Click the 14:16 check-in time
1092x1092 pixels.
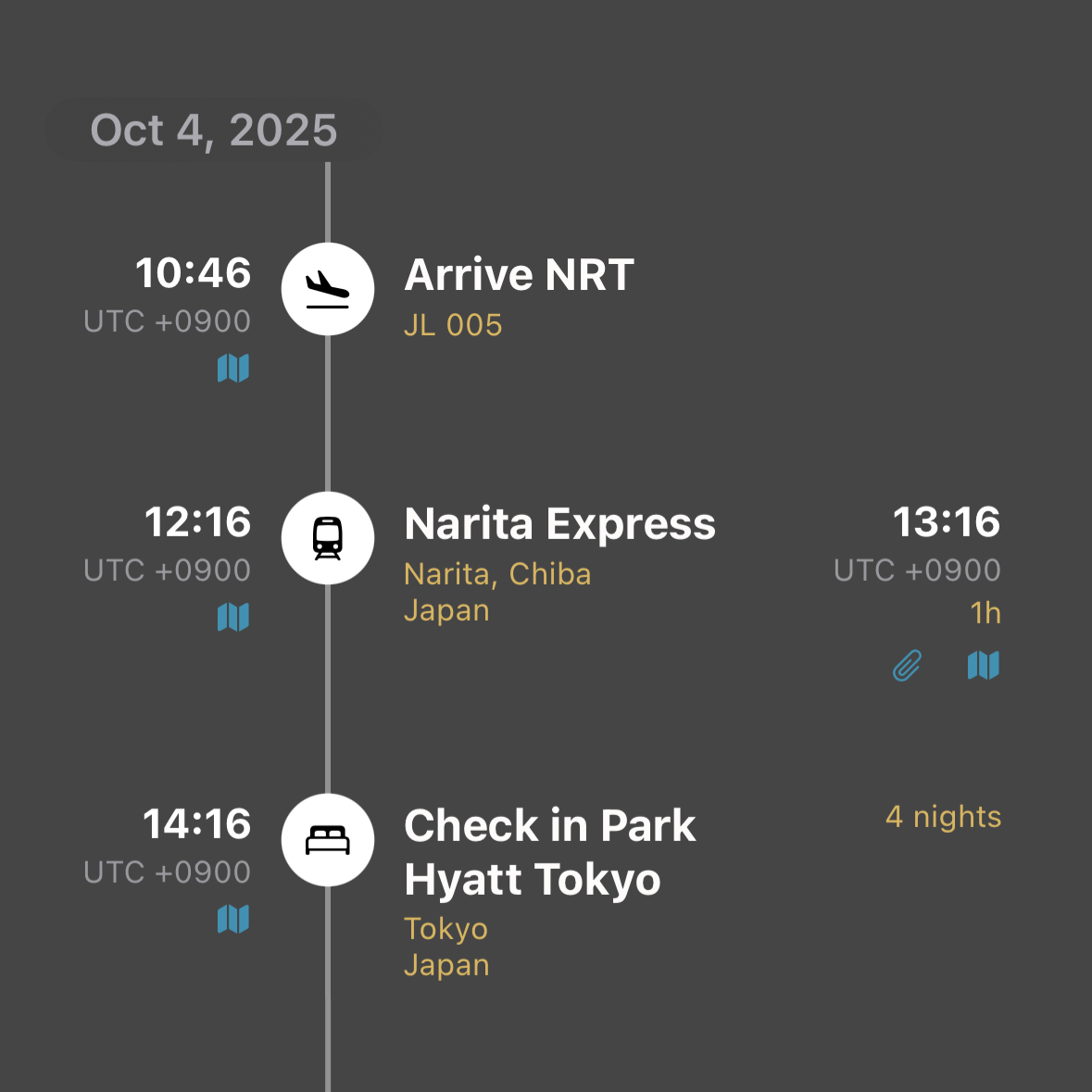tap(196, 824)
